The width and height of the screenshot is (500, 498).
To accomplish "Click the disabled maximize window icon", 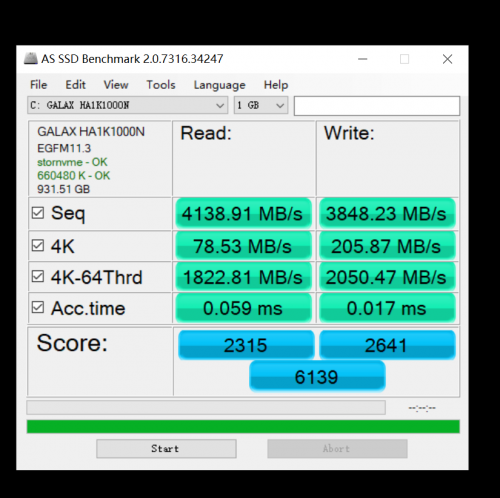I will [x=404, y=59].
